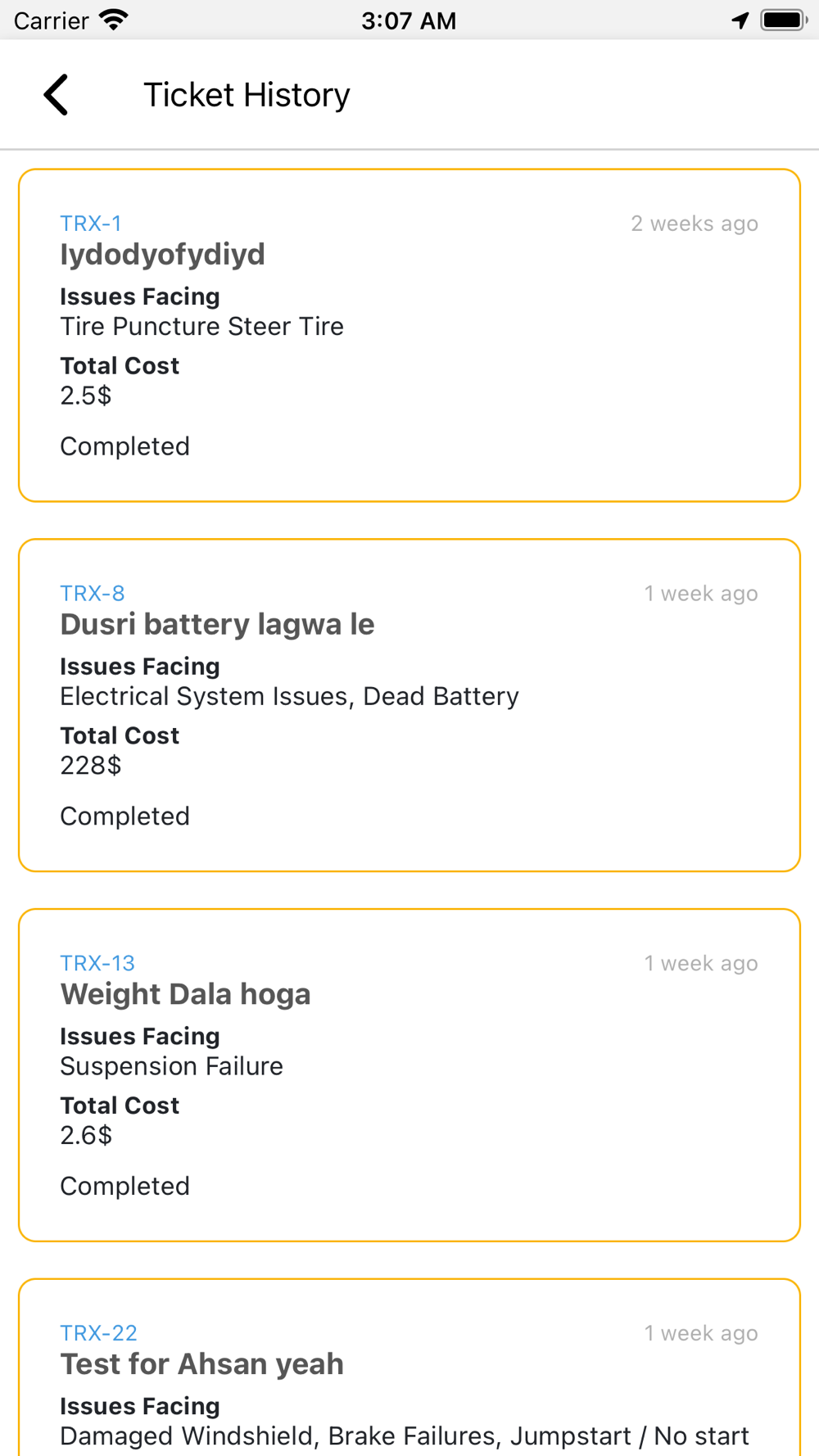Tap the battery indicator icon

pyautogui.click(x=784, y=20)
